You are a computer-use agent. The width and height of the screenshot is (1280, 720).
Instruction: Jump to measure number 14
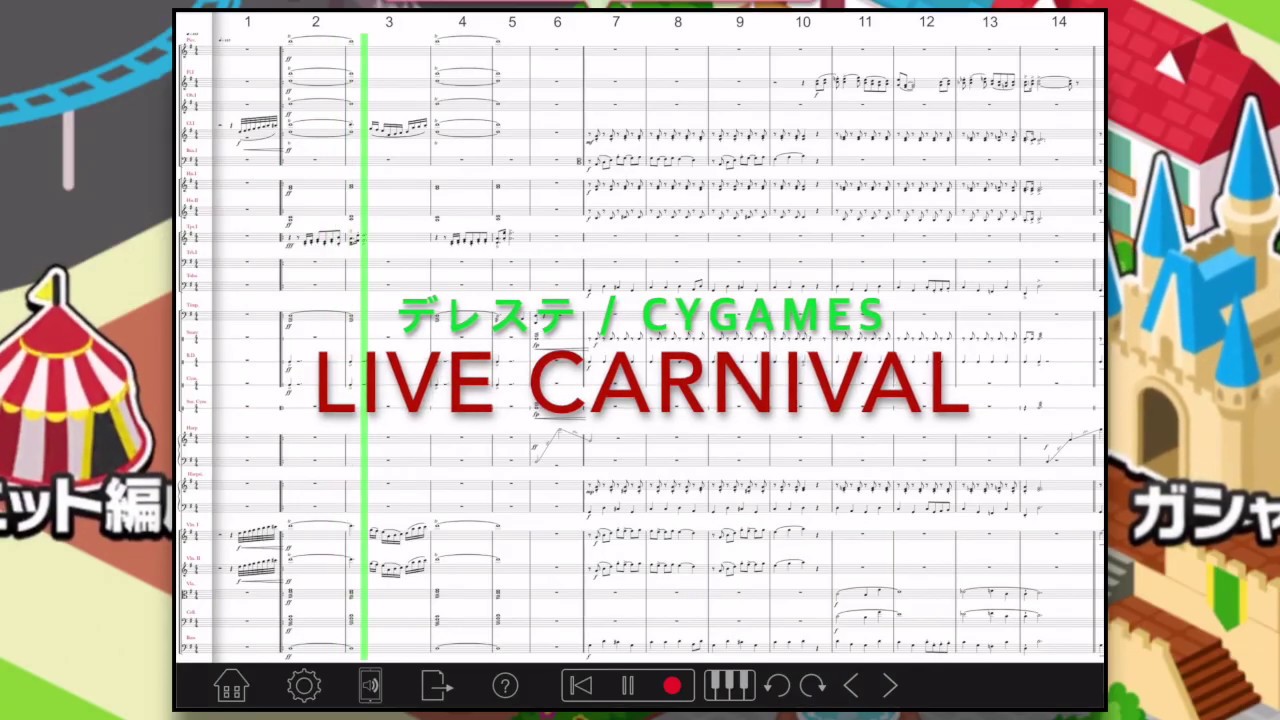tap(1059, 22)
